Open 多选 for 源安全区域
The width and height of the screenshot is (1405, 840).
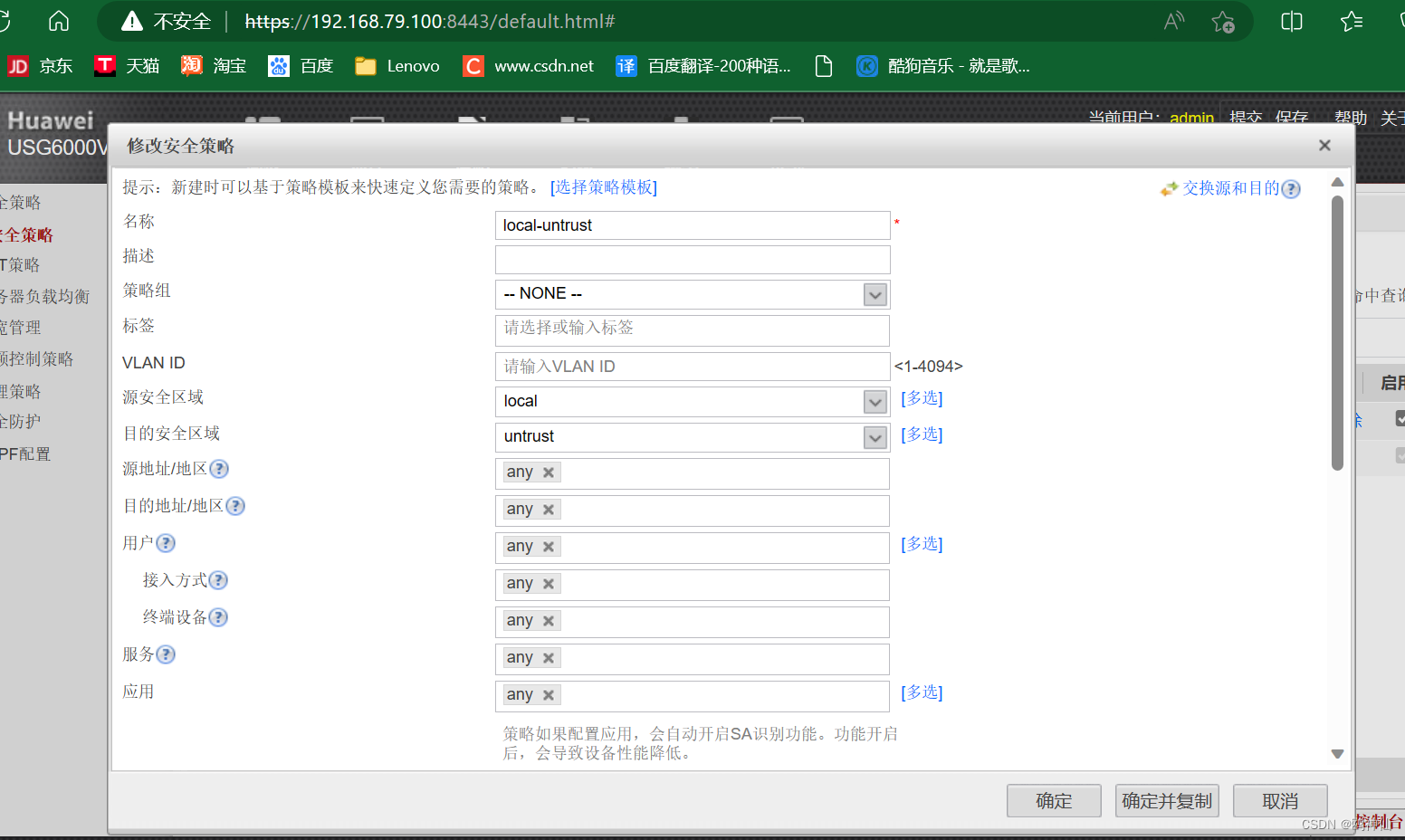tap(922, 398)
